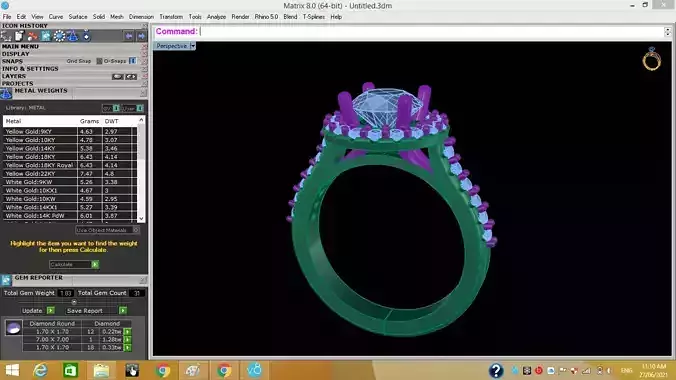The image size is (676, 380).
Task: Open the Solid menu
Action: tap(99, 17)
